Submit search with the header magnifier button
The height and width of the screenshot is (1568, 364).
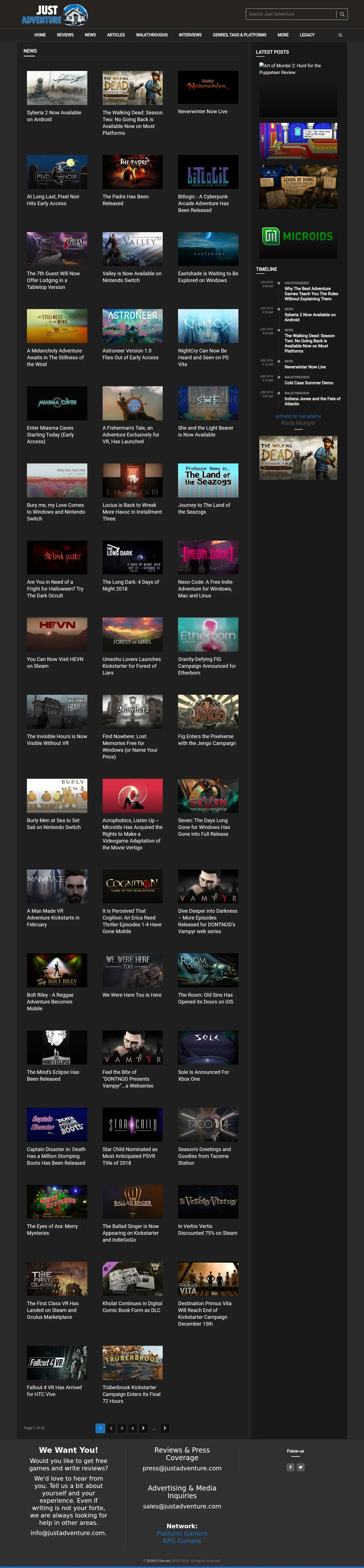click(342, 14)
